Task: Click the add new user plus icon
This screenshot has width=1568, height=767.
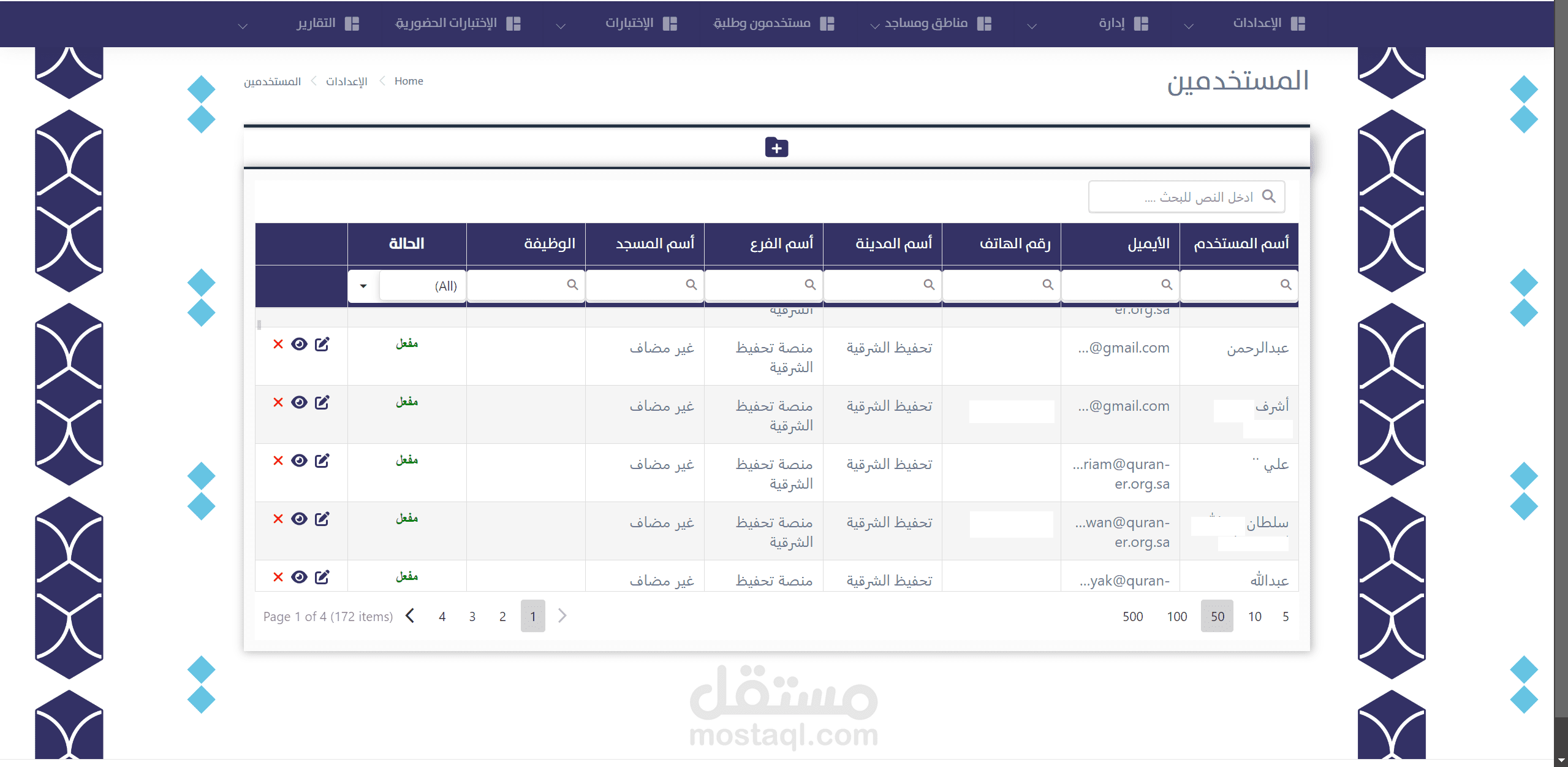Action: 776,148
